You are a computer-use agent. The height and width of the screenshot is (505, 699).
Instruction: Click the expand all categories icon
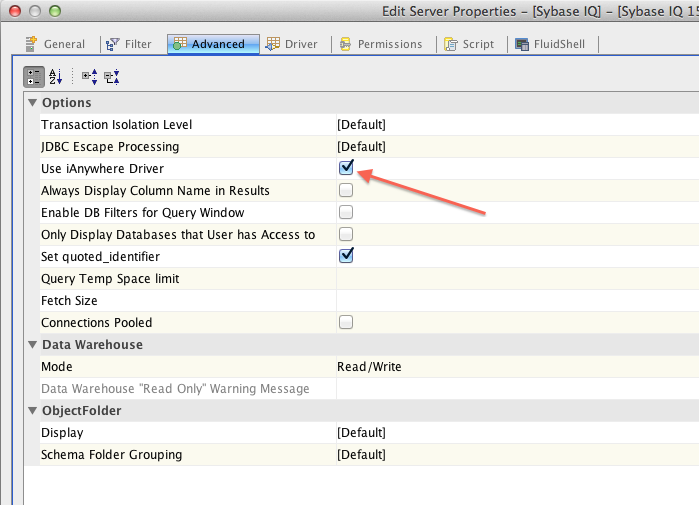tap(89, 76)
